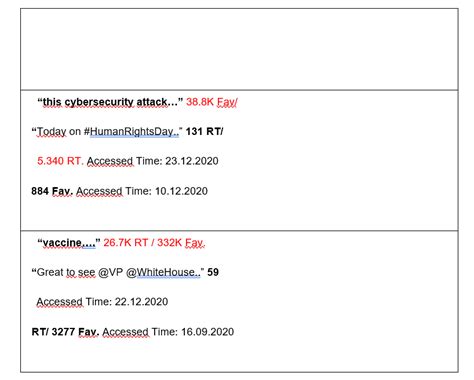Image resolution: width=474 pixels, height=380 pixels.
Task: Click the red "38.8K Fav/" text
Action: coord(212,102)
